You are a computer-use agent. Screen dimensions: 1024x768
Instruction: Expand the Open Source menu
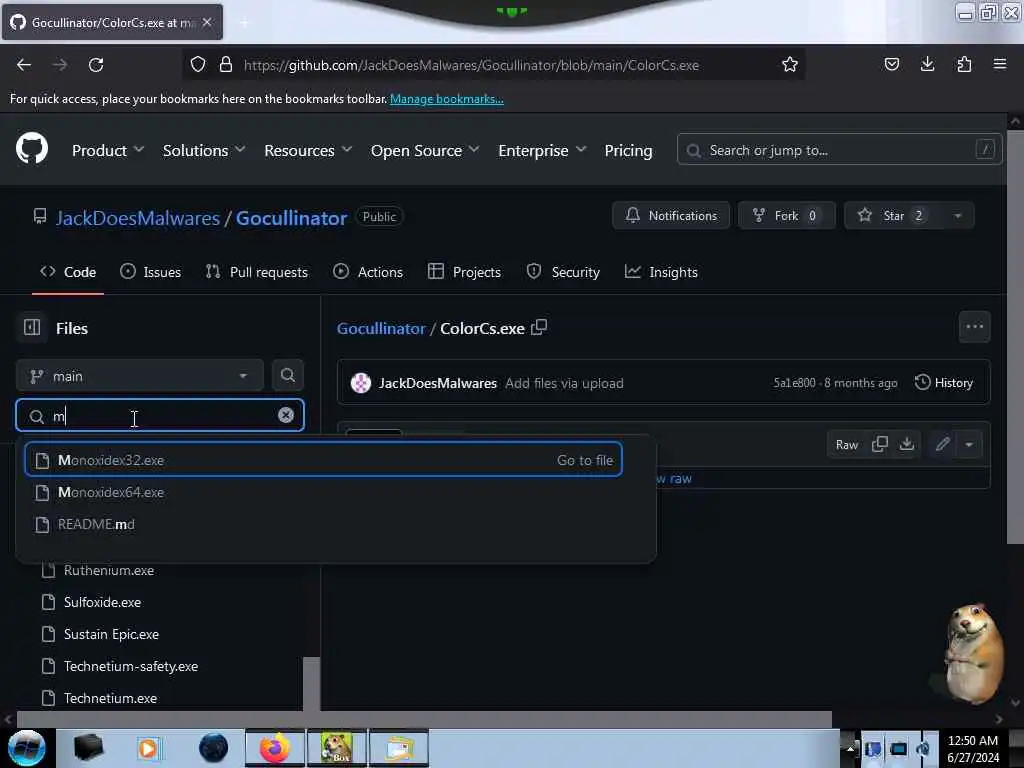425,150
